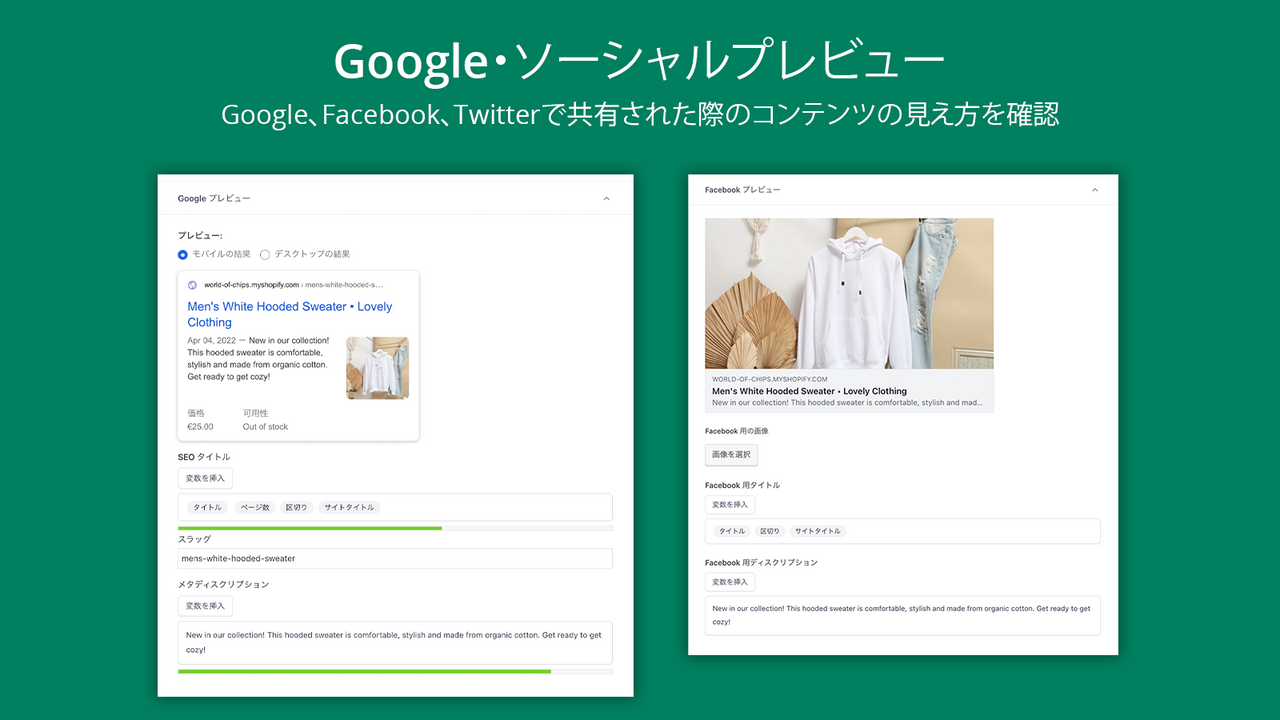
Task: Click the タイトル tag in Facebook title field
Action: (732, 532)
